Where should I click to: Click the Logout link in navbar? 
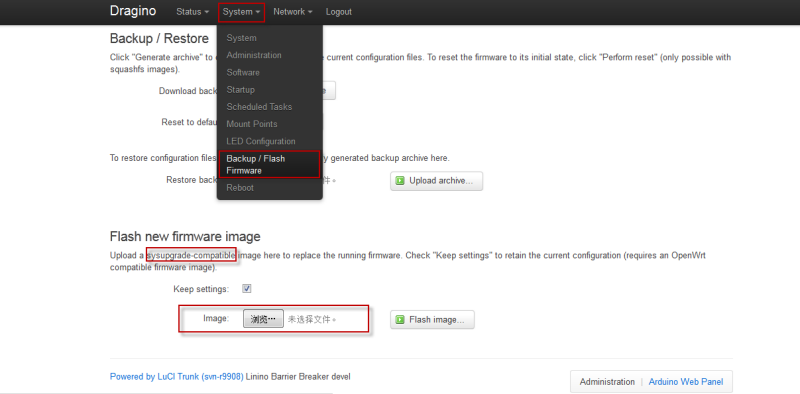(339, 12)
